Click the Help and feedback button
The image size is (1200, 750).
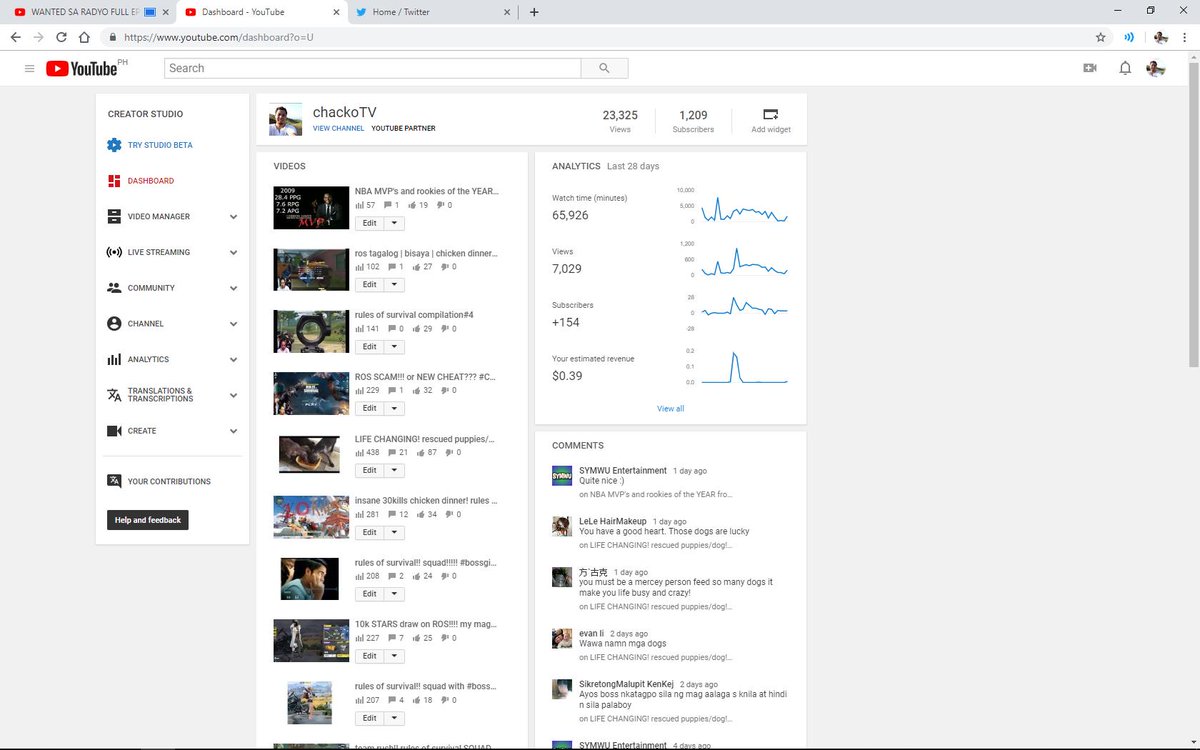[x=148, y=520]
